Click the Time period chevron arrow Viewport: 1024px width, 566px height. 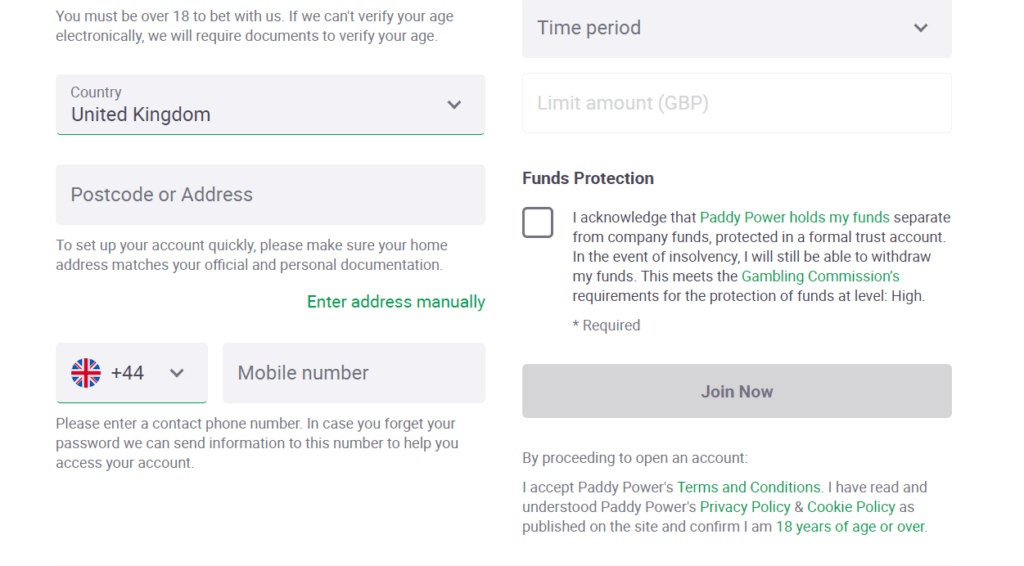point(921,28)
